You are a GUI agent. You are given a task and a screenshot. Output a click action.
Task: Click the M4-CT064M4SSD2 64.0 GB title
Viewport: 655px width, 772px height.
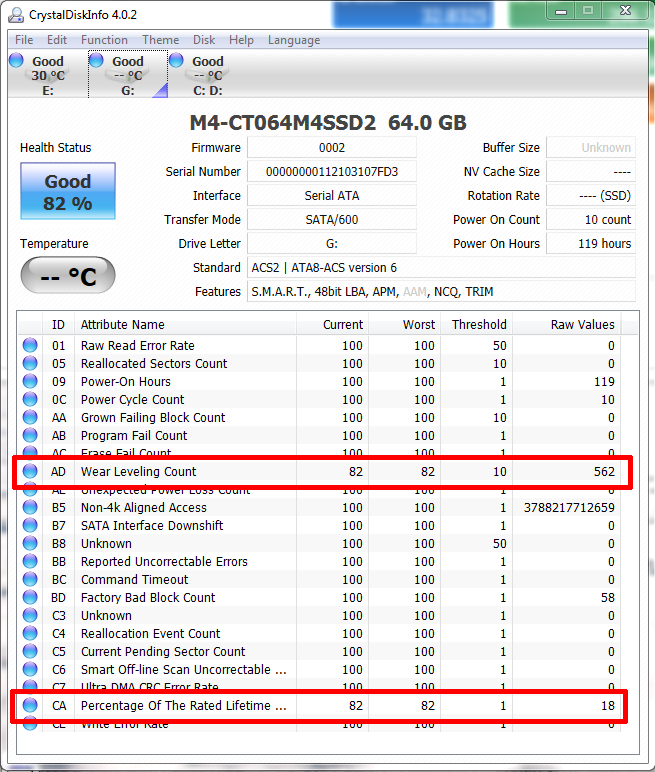(328, 123)
